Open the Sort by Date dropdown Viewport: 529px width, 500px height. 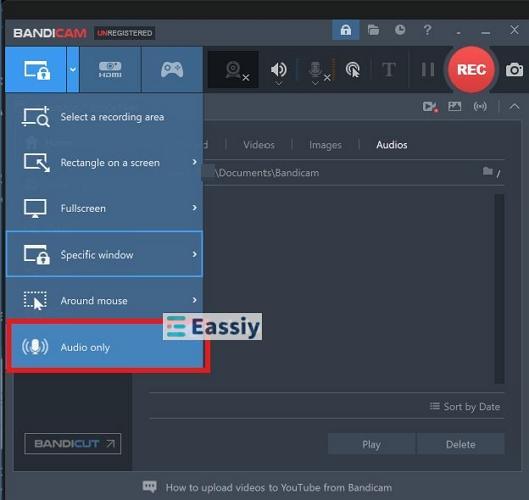[465, 407]
